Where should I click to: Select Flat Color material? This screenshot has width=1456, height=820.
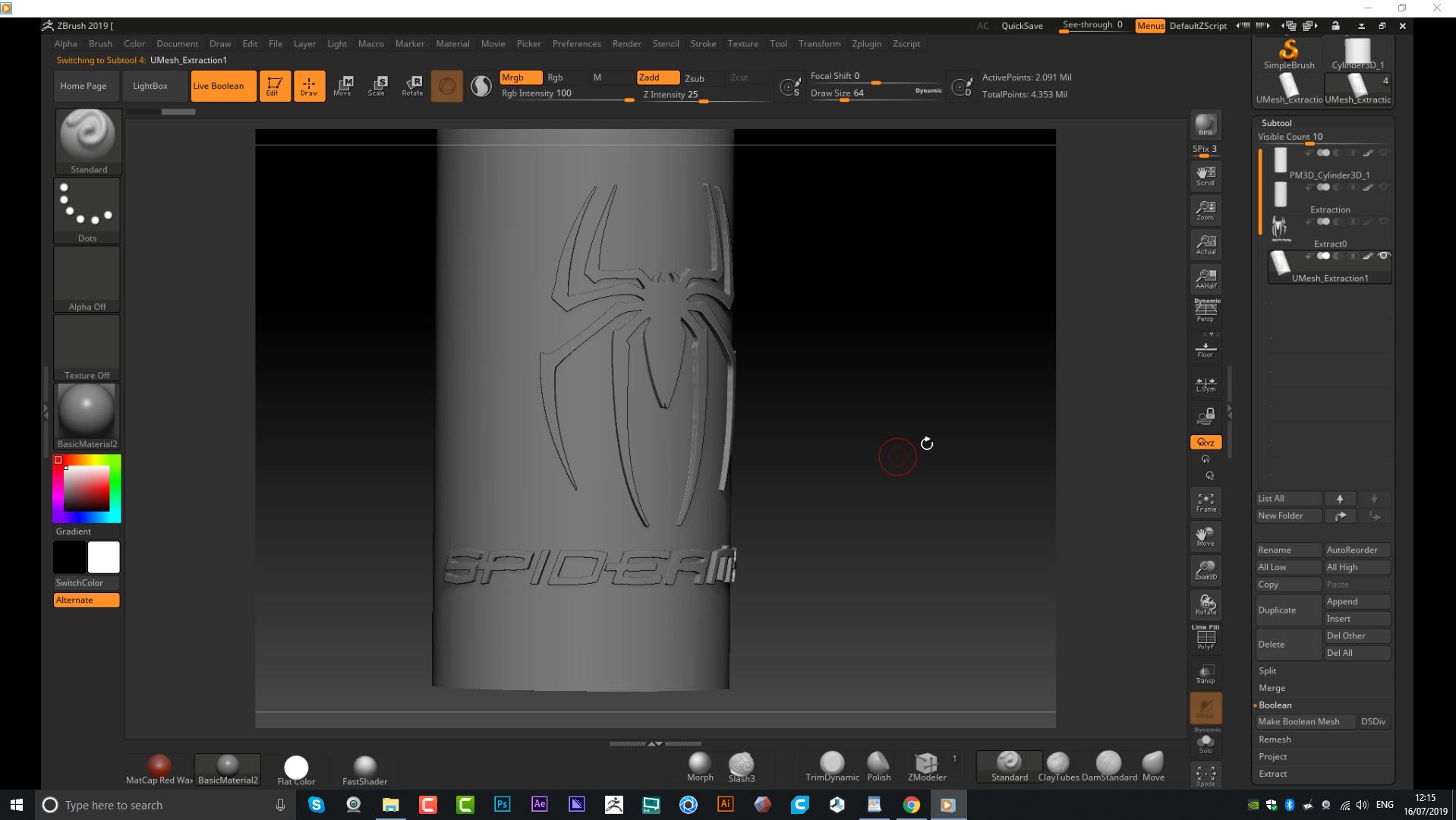[296, 769]
